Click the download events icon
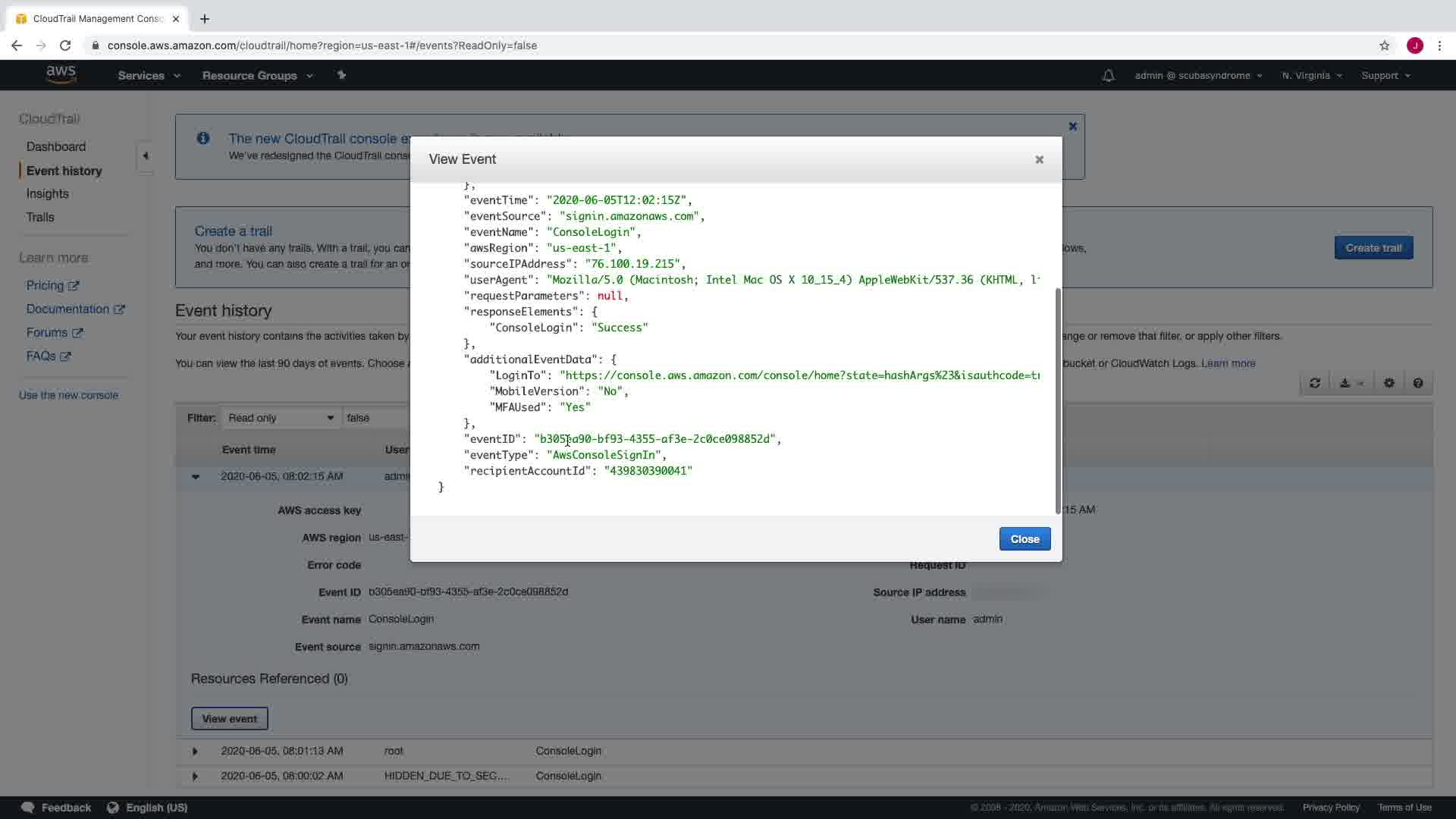The image size is (1456, 819). tap(1345, 384)
